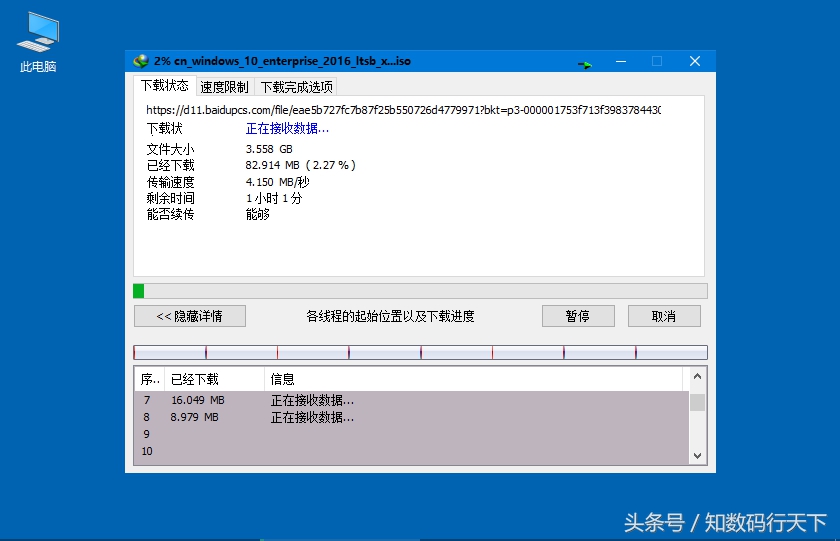Click the <<隐藏详情 button
Image resolution: width=840 pixels, height=541 pixels.
tap(190, 316)
